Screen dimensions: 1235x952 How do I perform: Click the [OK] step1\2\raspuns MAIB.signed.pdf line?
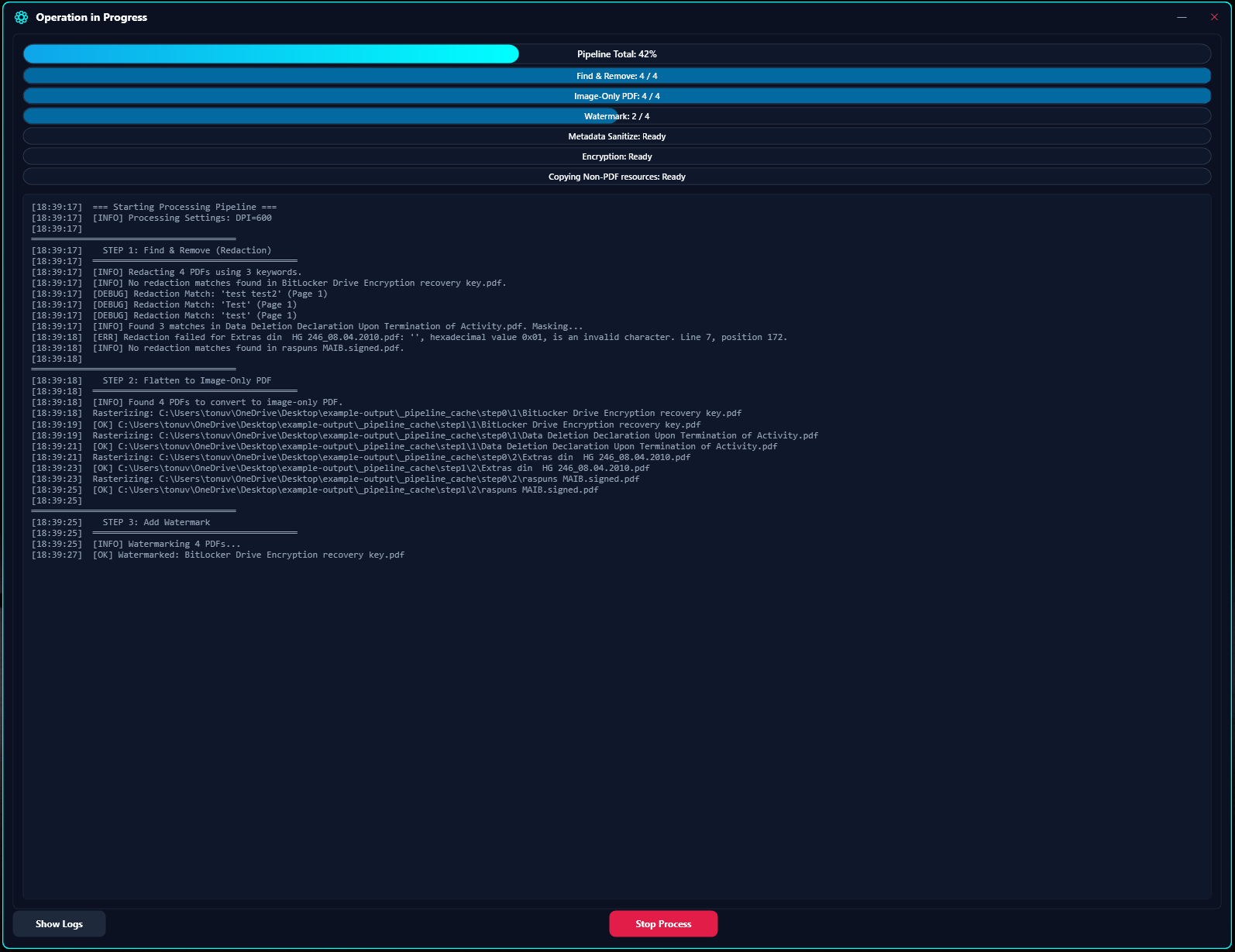pos(315,490)
